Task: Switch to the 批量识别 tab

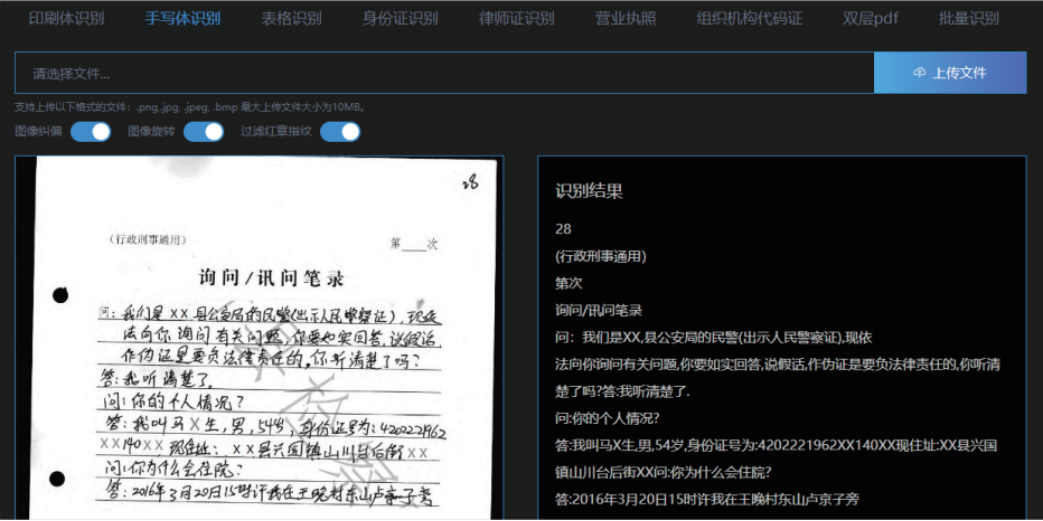Action: coord(968,19)
